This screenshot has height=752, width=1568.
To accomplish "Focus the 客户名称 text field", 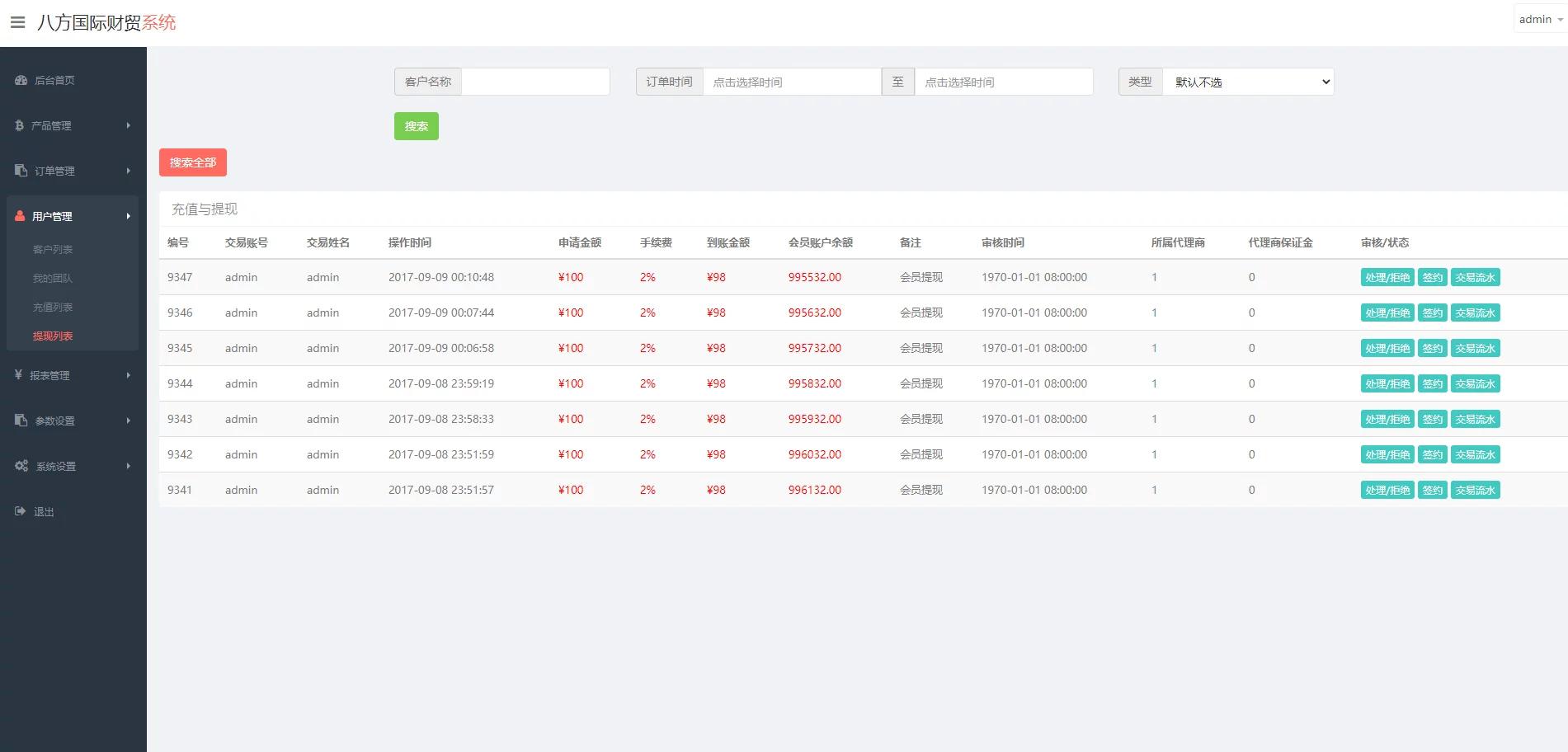I will (535, 82).
